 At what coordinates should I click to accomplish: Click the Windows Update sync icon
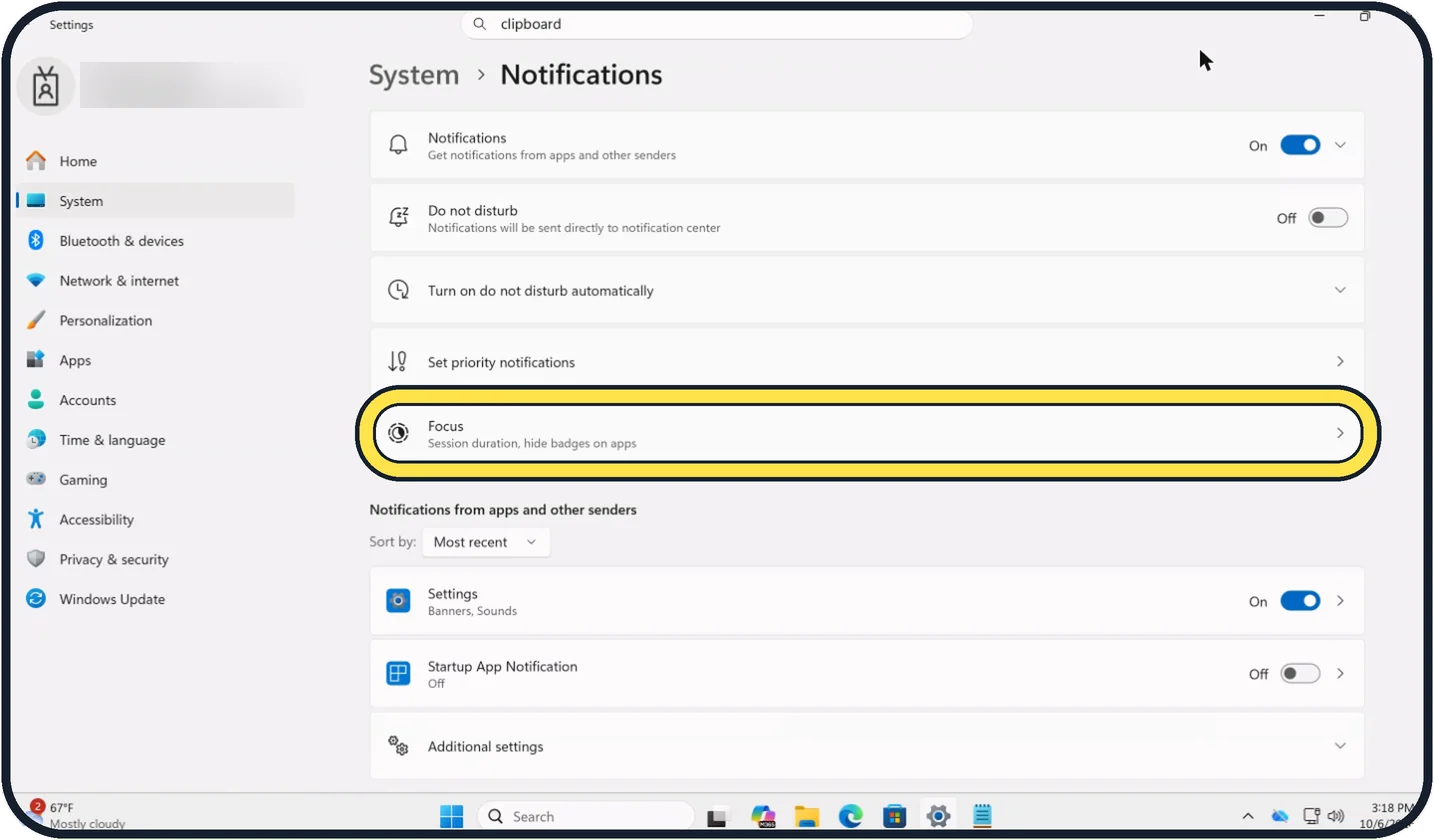tap(36, 599)
